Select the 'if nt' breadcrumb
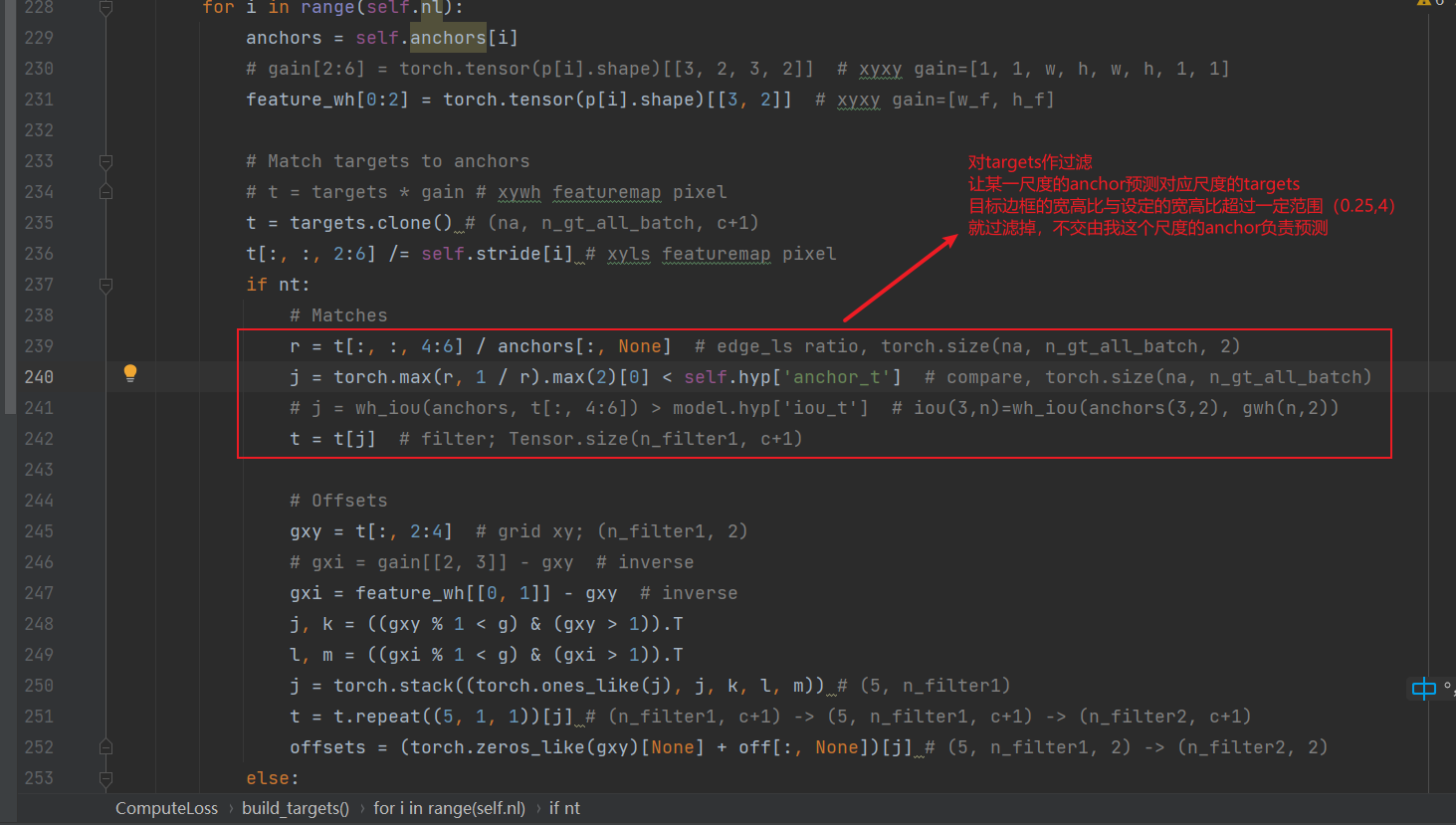The image size is (1456, 825). pos(564,808)
